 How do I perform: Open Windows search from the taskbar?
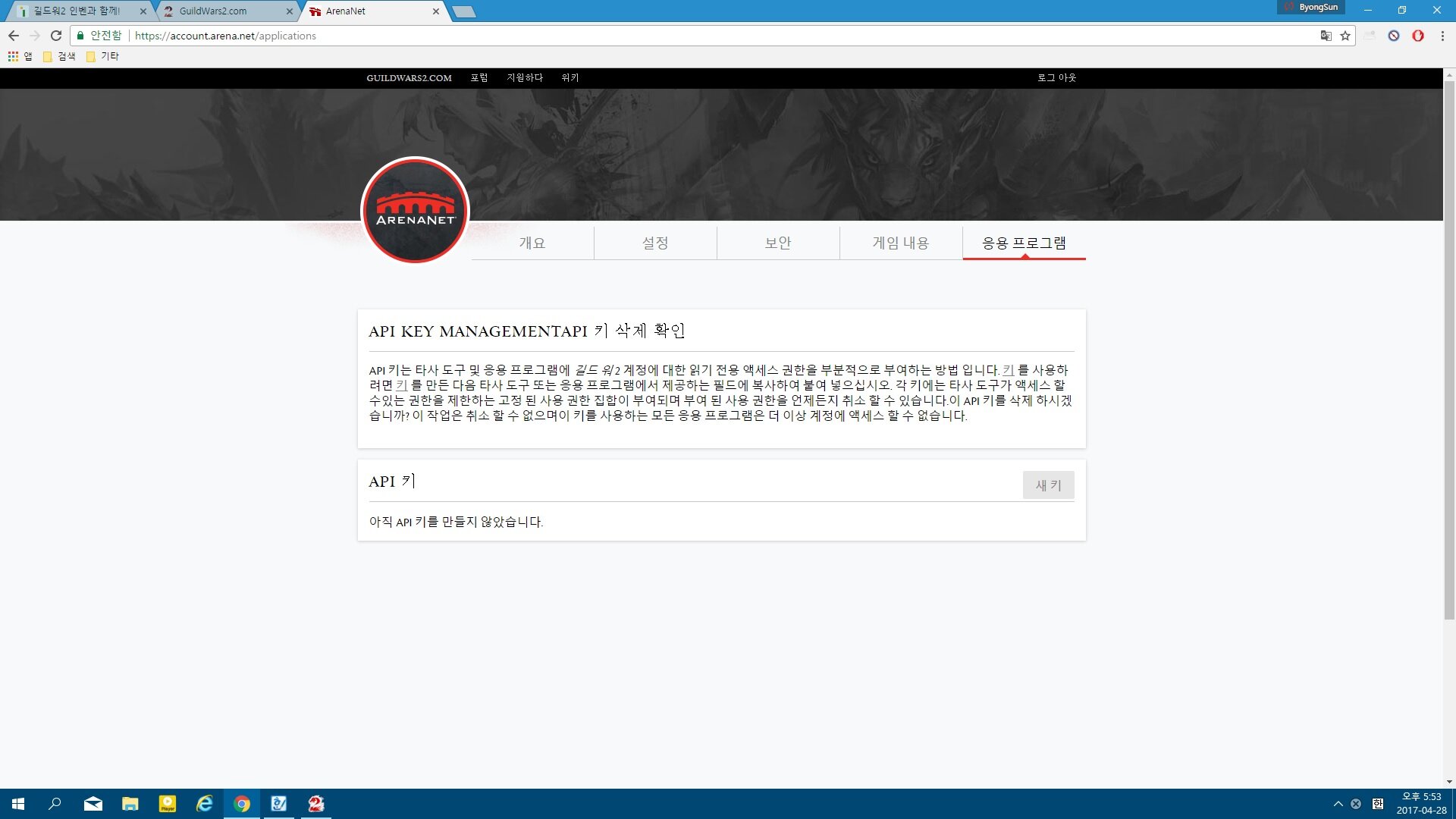[x=55, y=804]
